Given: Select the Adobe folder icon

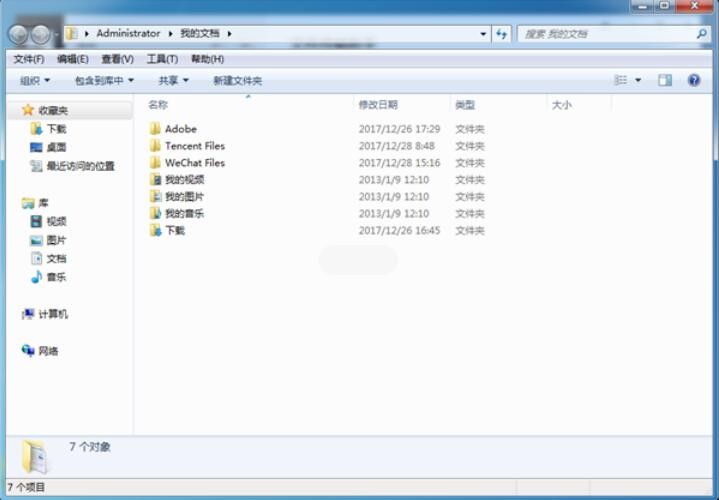Looking at the screenshot, I should (x=155, y=129).
